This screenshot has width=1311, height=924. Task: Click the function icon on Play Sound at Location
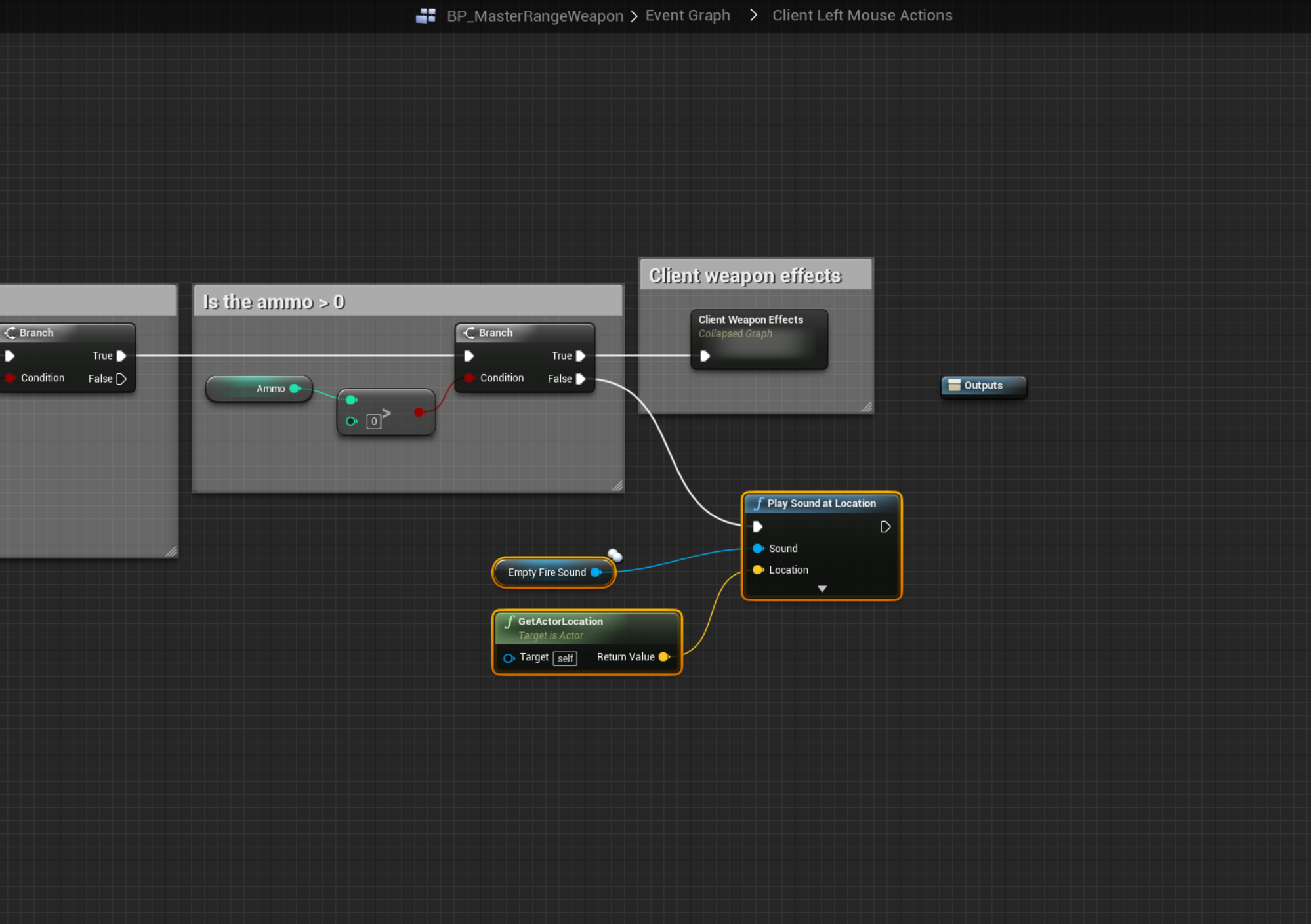759,503
